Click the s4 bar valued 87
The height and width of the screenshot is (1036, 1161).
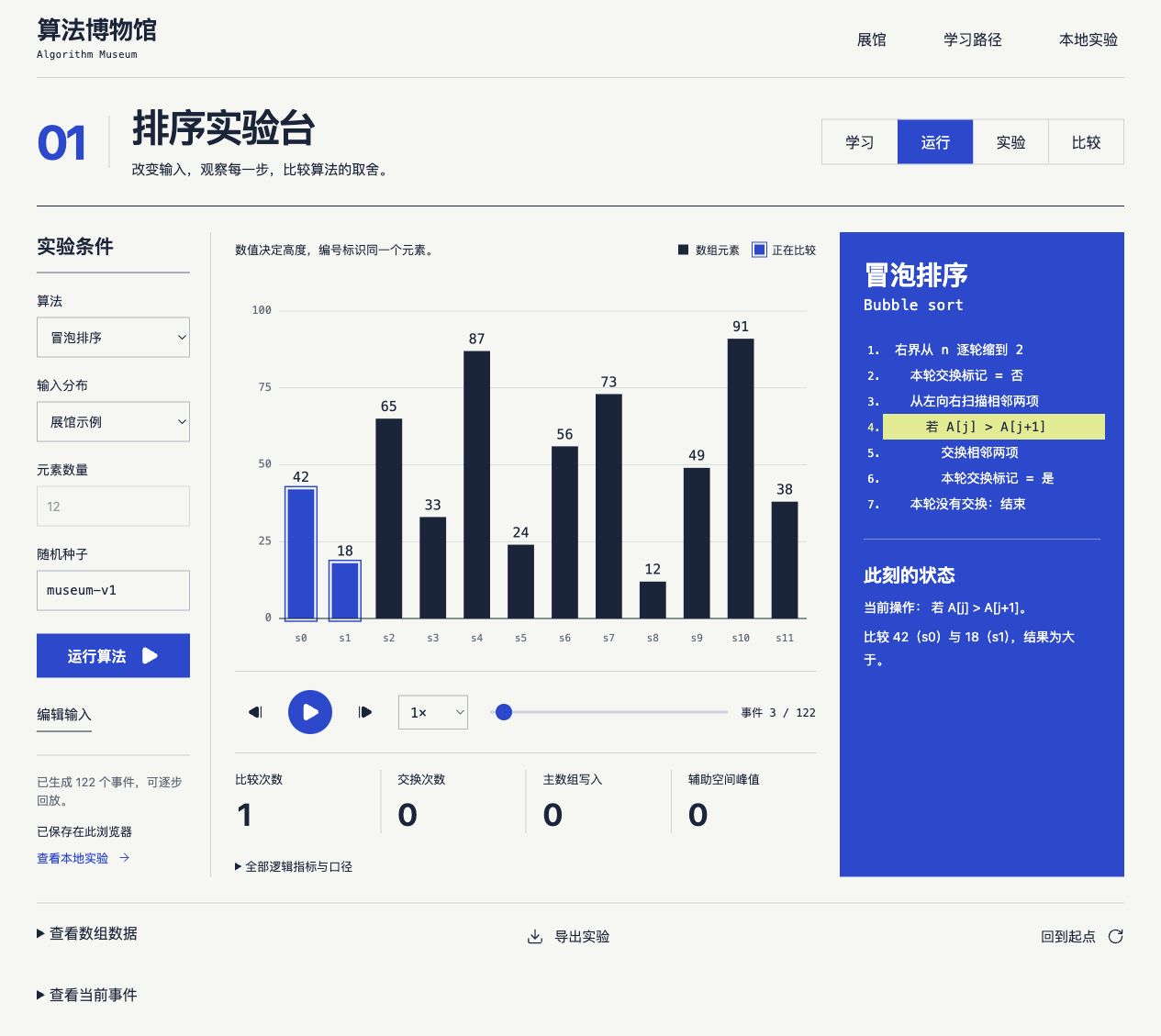click(476, 485)
